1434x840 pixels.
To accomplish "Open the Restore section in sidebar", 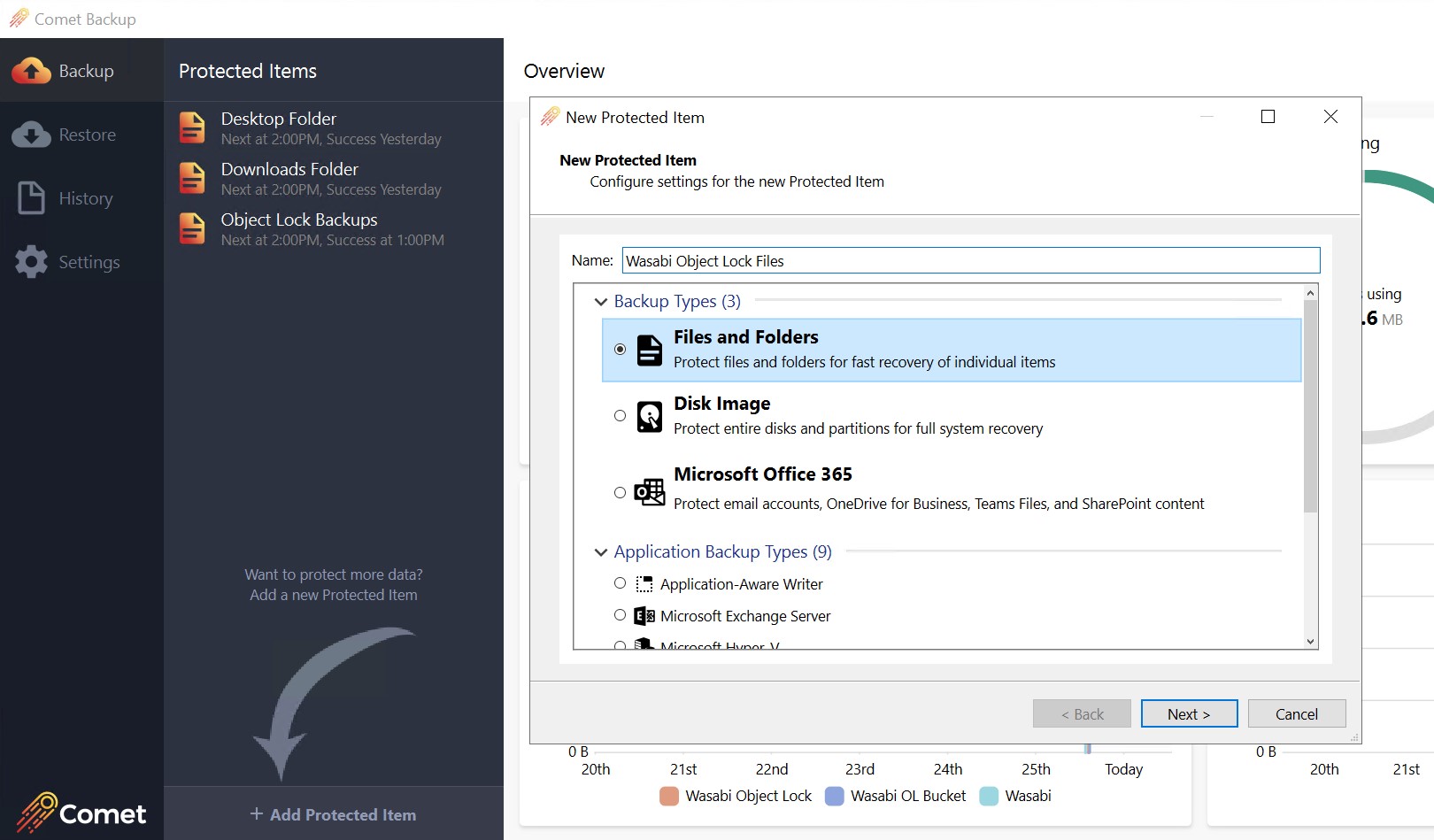I will (x=81, y=135).
